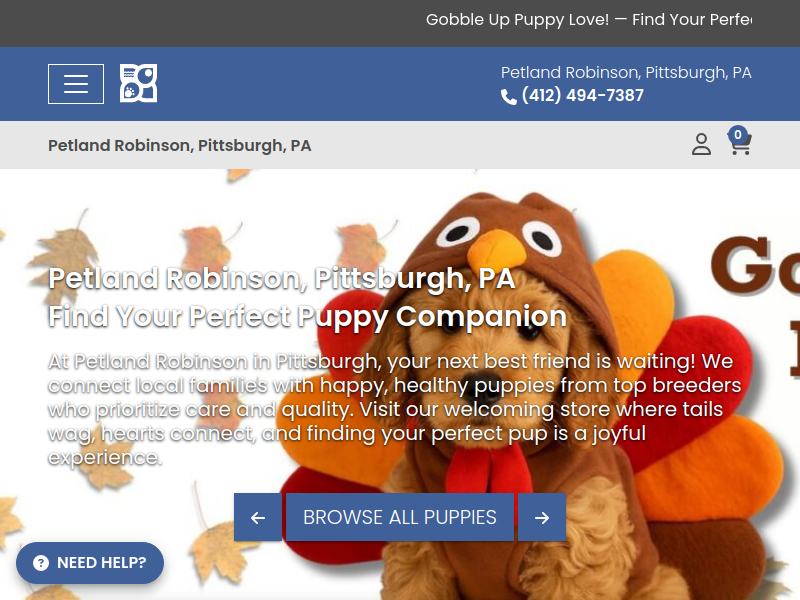Click the Petland logo icon
Image resolution: width=800 pixels, height=600 pixels.
coord(138,83)
